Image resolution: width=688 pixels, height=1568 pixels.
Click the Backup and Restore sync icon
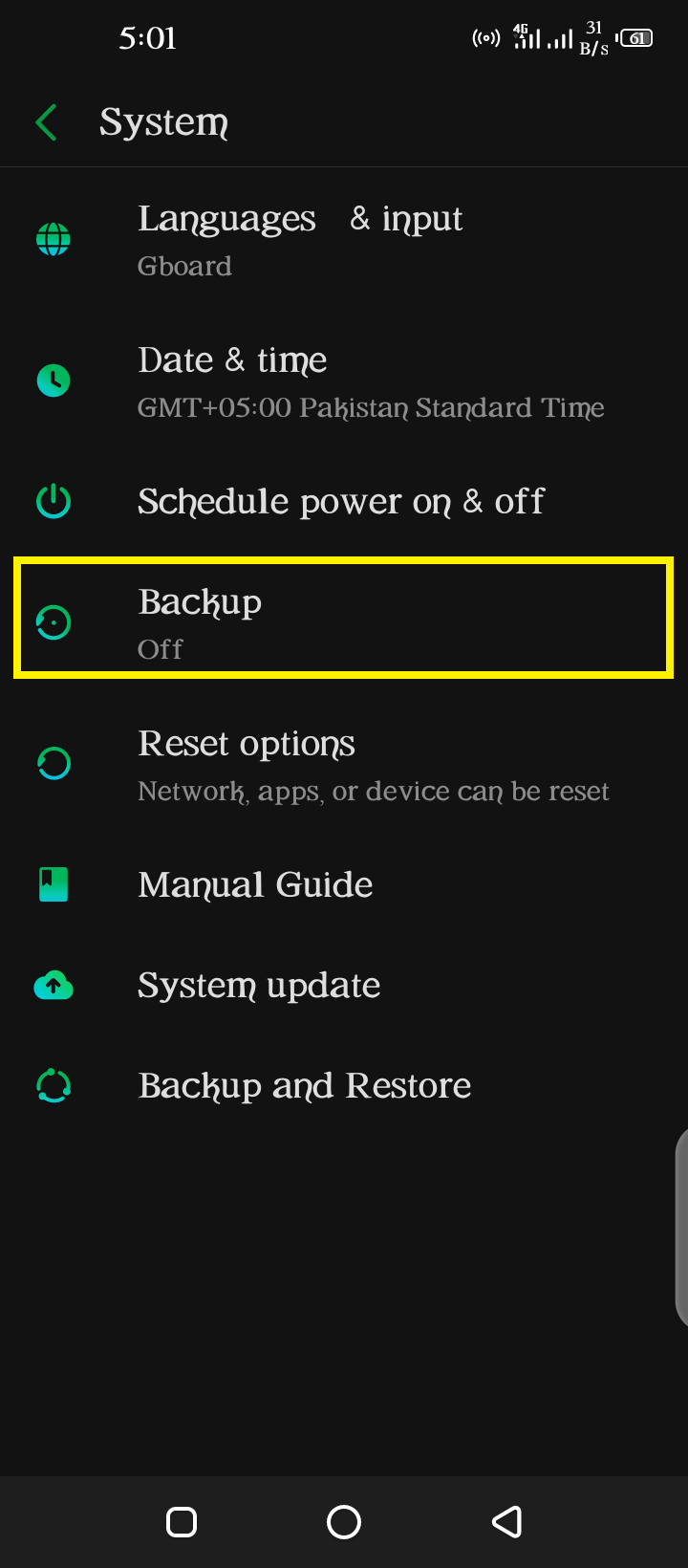tap(54, 1085)
